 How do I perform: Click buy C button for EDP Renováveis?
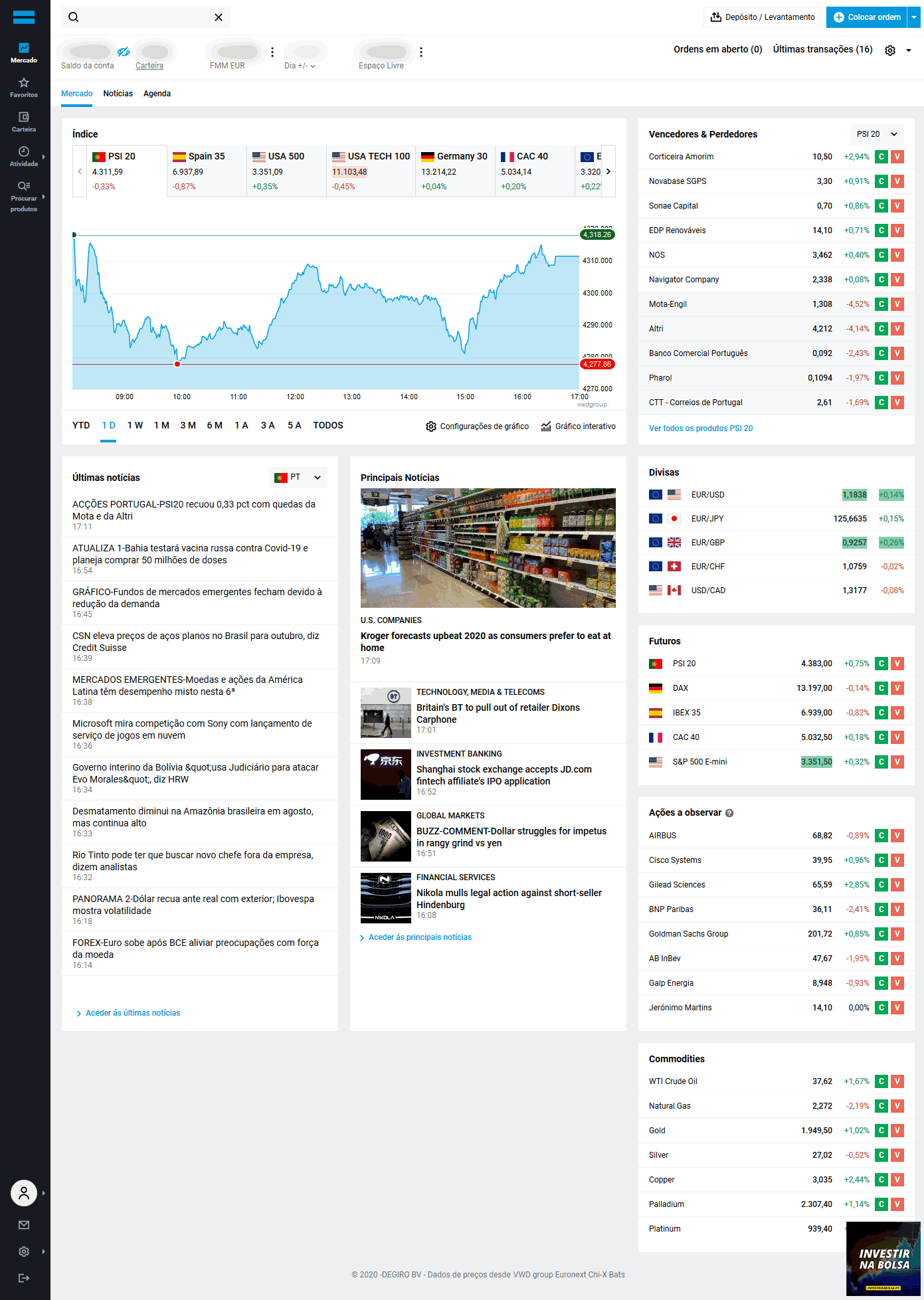coord(881,231)
